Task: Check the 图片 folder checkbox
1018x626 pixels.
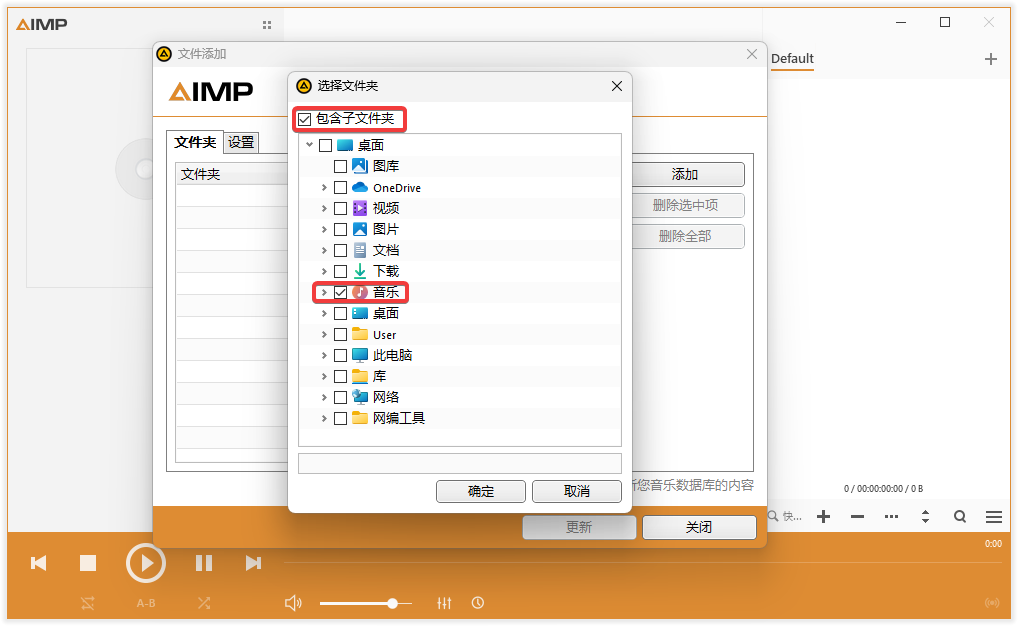Action: tap(341, 228)
